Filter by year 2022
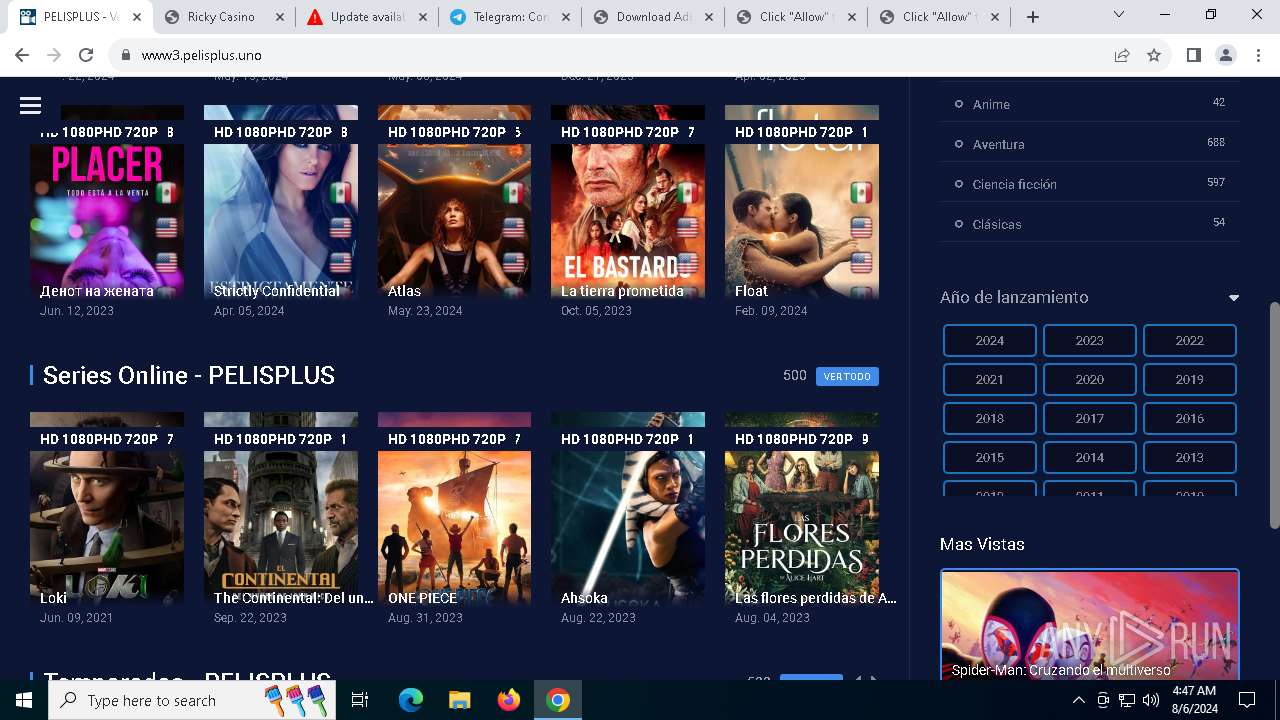 [x=1189, y=340]
